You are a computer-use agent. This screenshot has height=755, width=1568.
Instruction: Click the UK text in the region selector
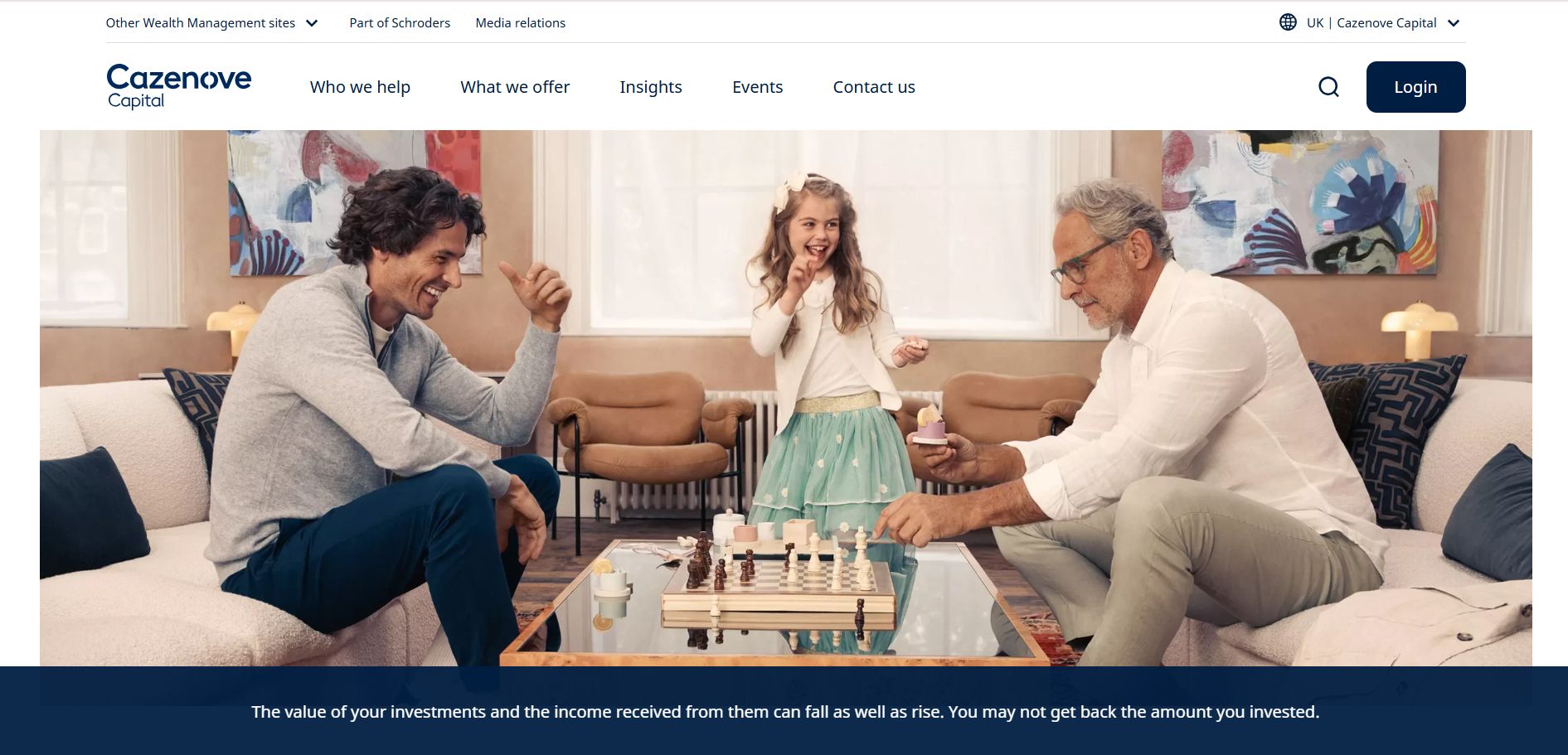click(x=1315, y=23)
